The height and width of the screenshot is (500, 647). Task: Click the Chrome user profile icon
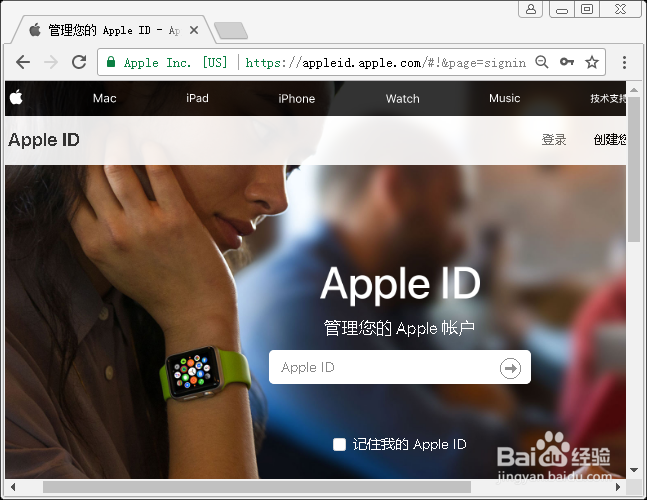coord(531,9)
